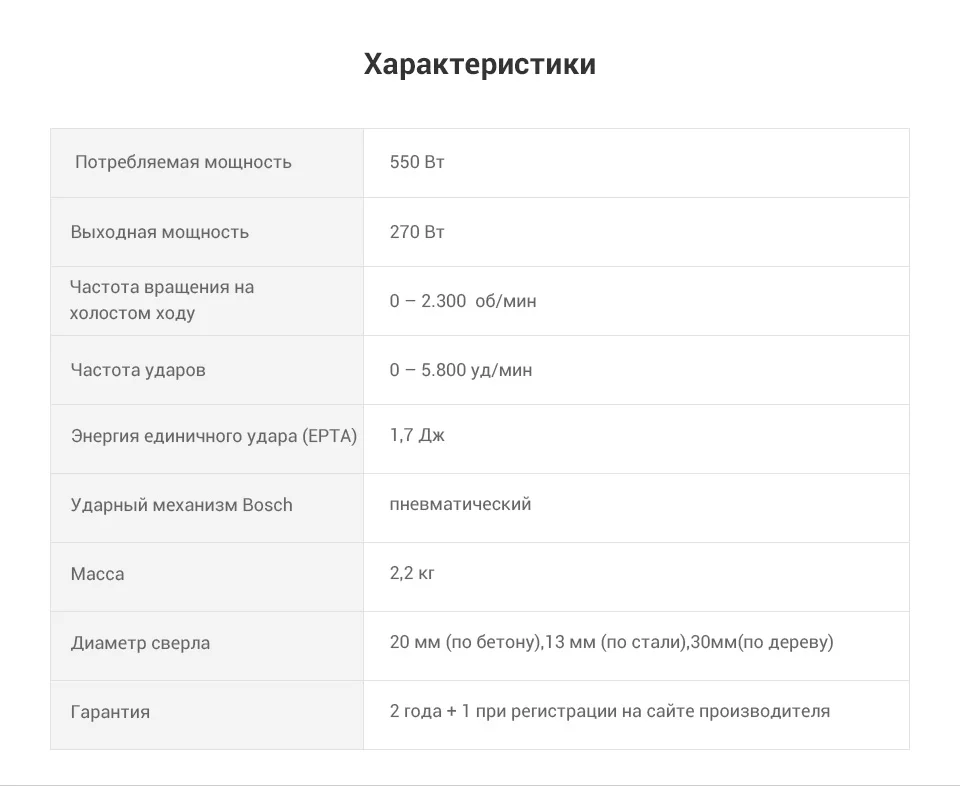
Task: Click the 0 – 5.800 уд/мин value
Action: [461, 370]
